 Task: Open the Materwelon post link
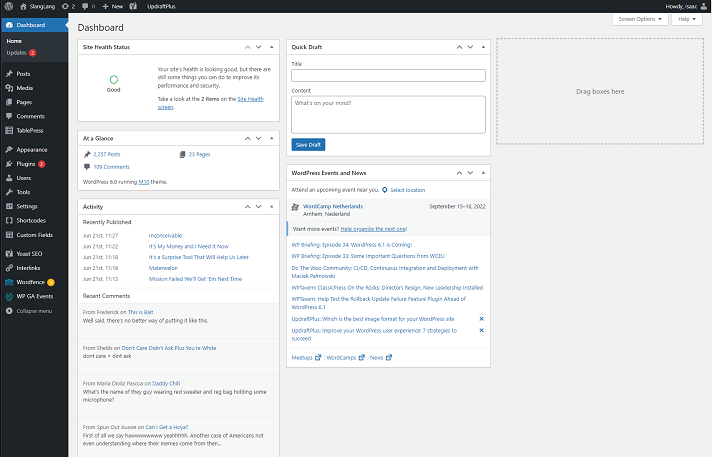click(x=163, y=268)
